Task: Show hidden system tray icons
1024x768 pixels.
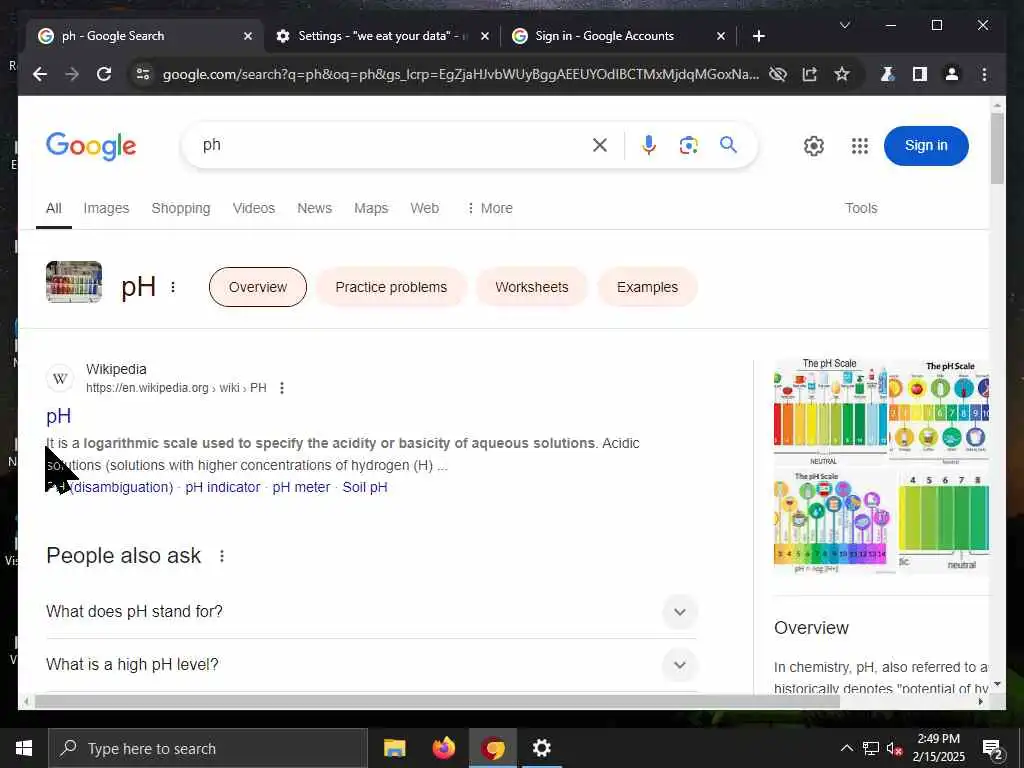Action: [846, 748]
